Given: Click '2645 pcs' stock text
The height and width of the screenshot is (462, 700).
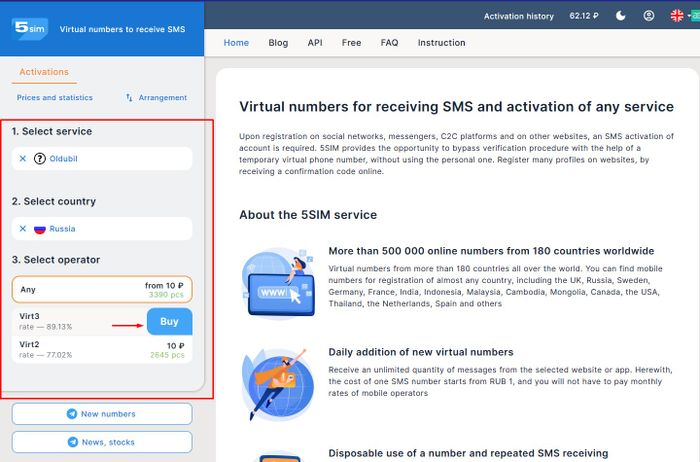Looking at the screenshot, I should (167, 355).
